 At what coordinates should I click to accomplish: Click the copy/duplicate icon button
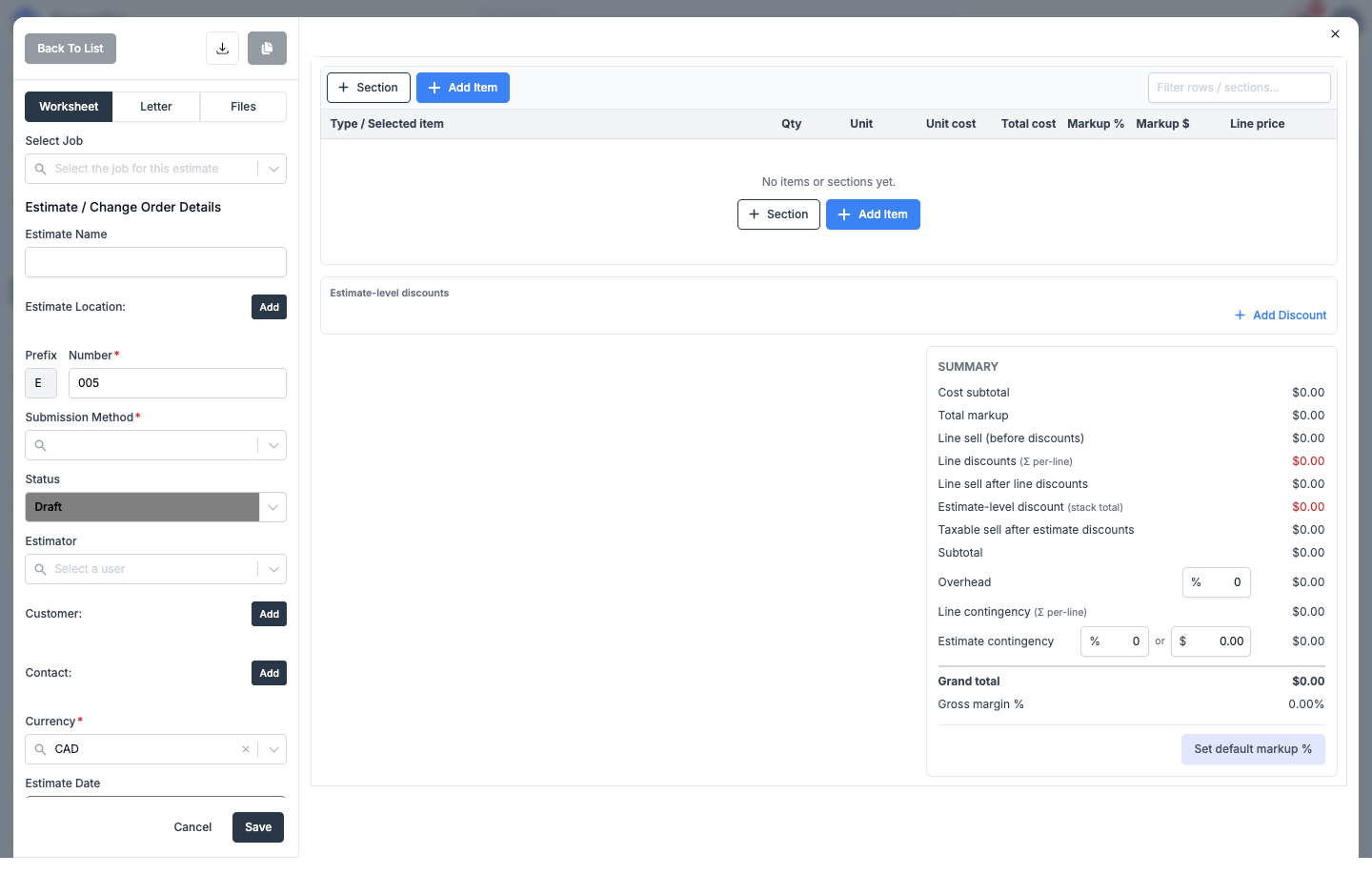(267, 49)
